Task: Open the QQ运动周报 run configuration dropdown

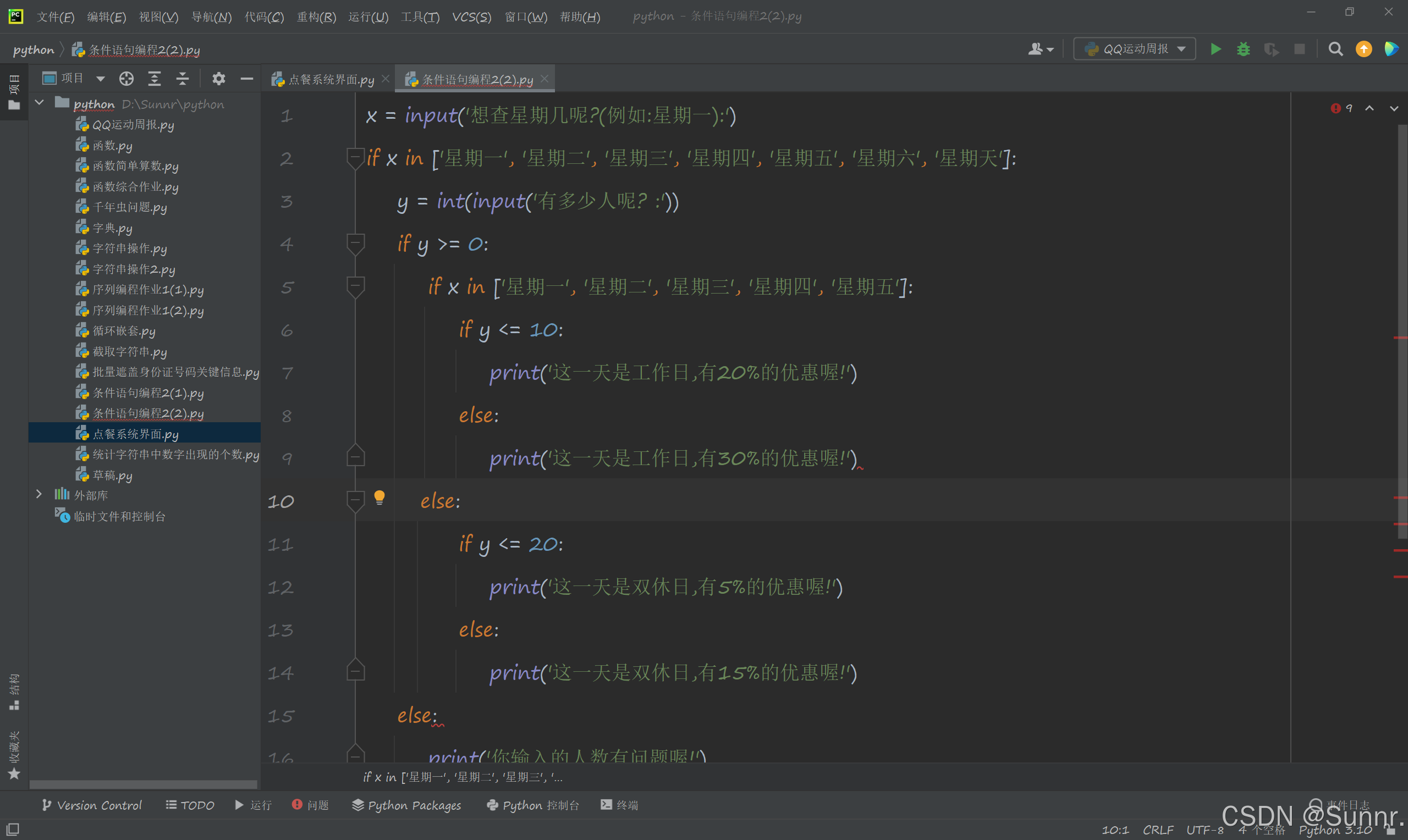Action: tap(1135, 49)
